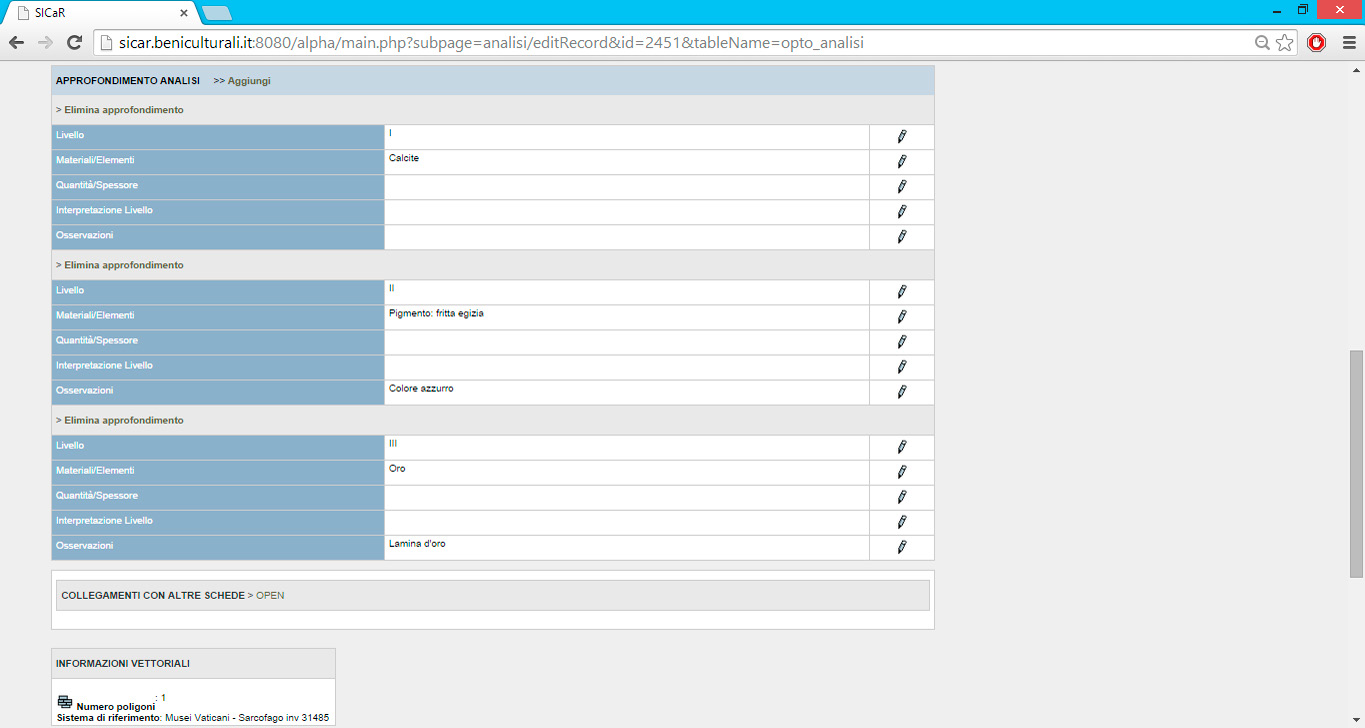Click the >> Aggiungi link
Viewport: 1365px width, 728px height.
click(x=242, y=81)
